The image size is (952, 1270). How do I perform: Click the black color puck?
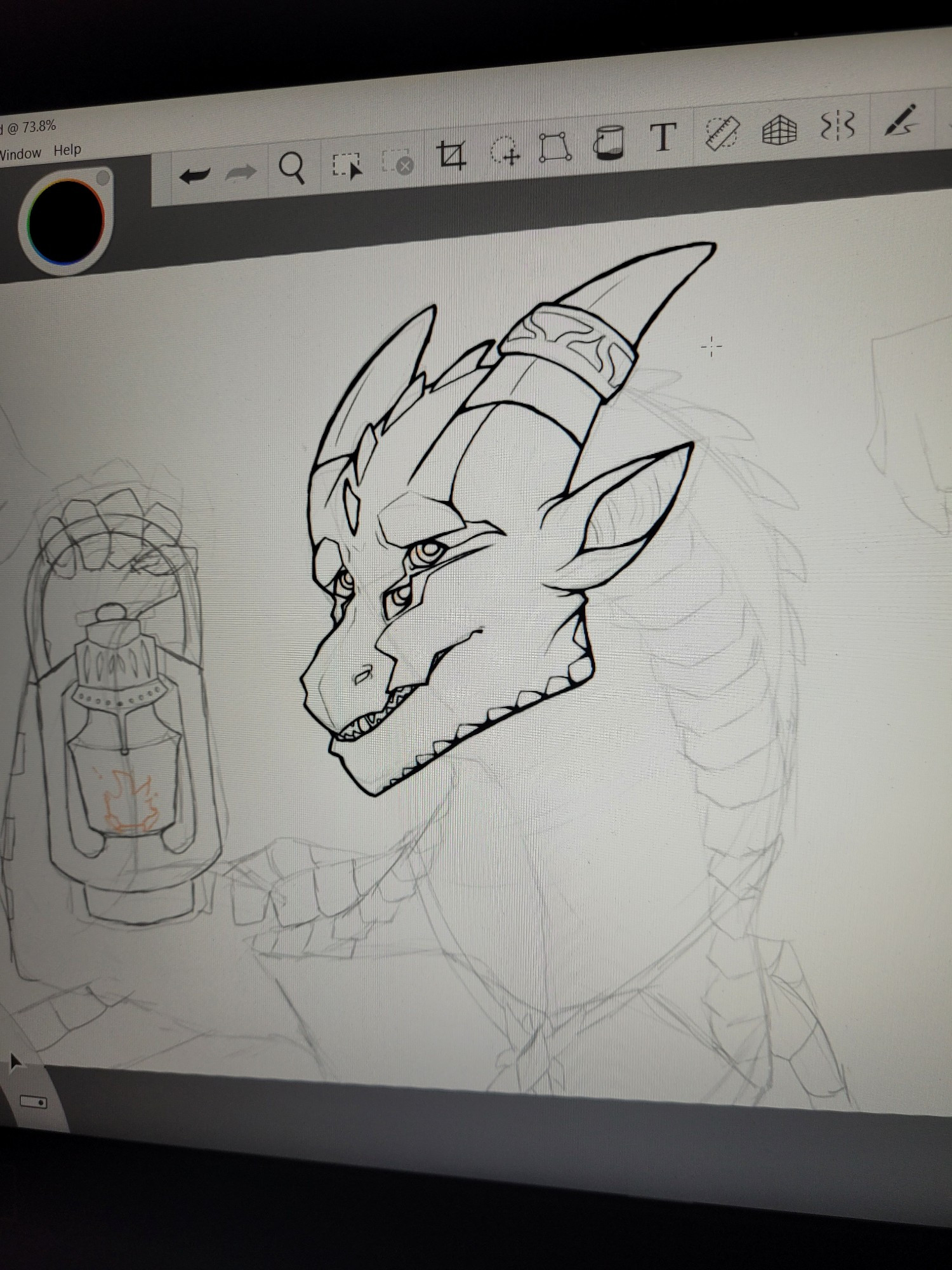[66, 222]
